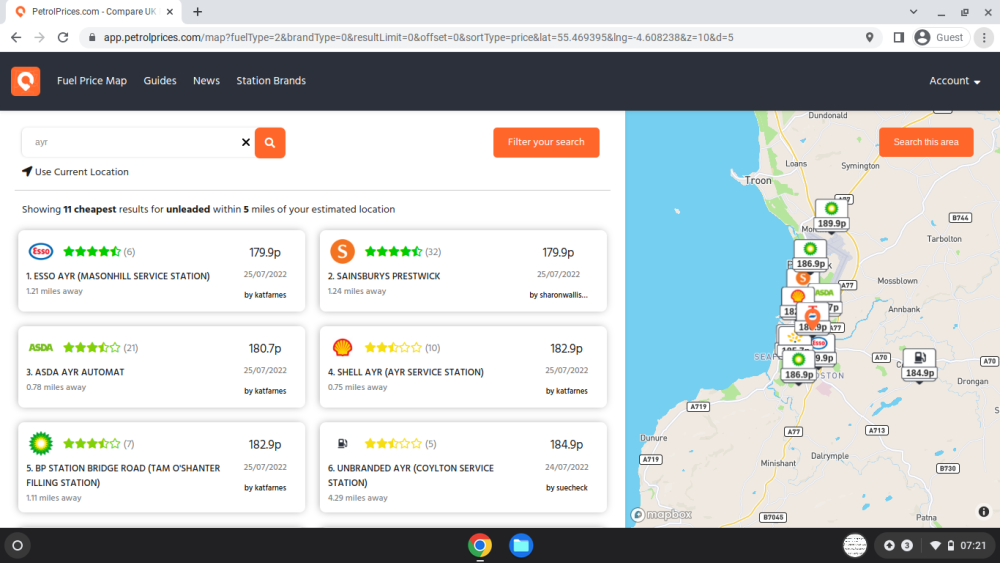Click location permission icon in address bar
This screenshot has width=1000, height=563.
coord(869,38)
